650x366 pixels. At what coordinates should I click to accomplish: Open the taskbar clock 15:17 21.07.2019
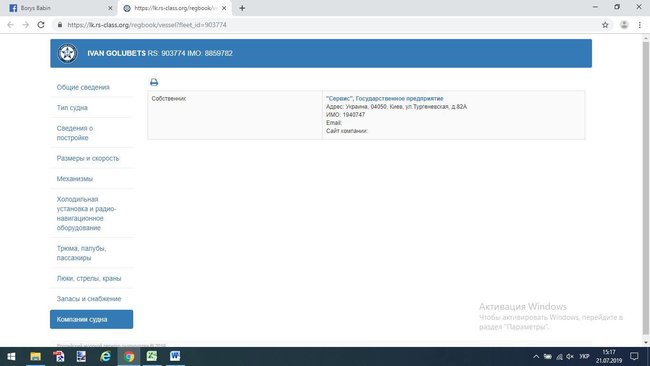(609, 356)
